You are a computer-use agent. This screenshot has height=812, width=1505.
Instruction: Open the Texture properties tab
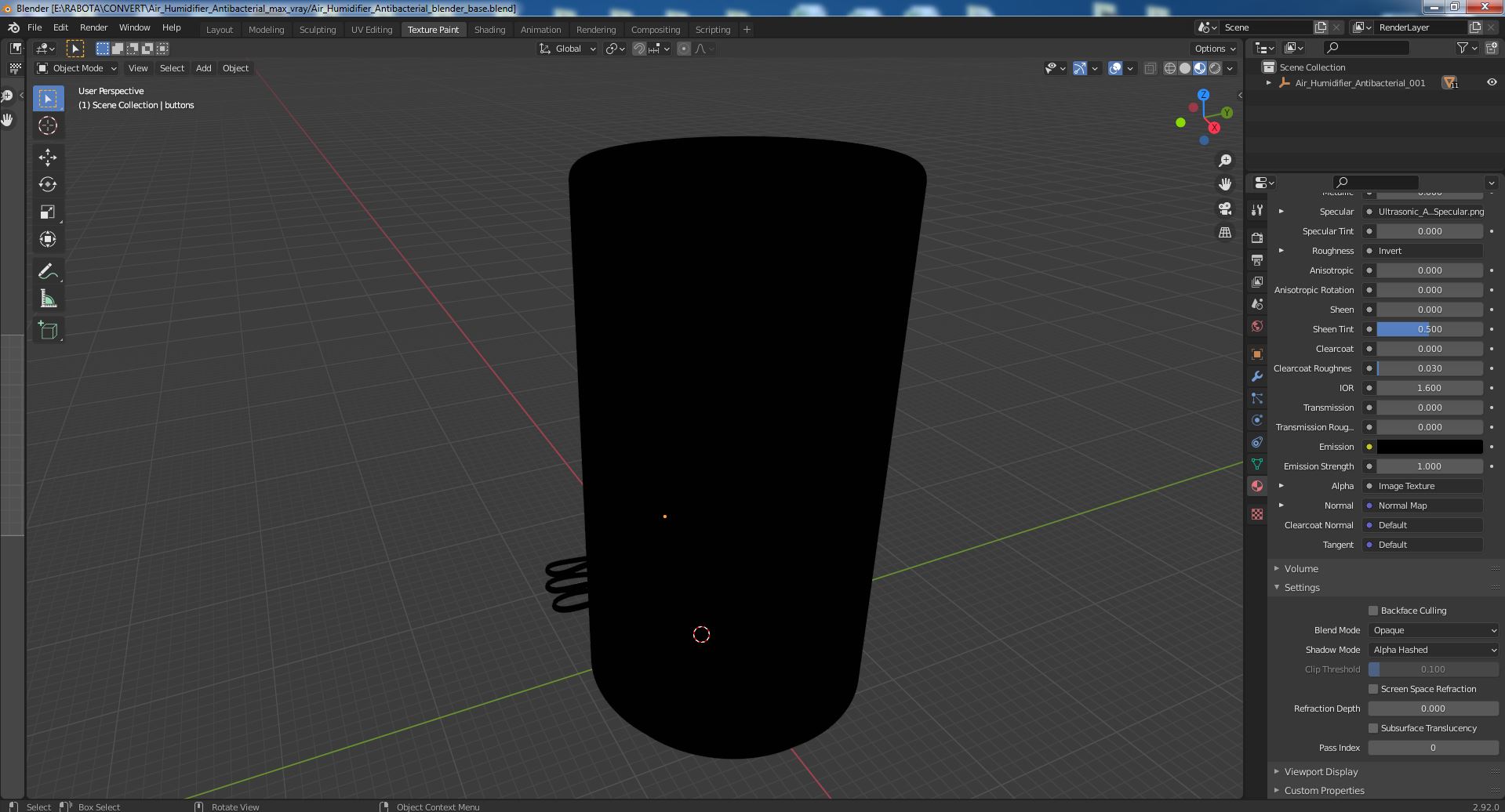click(x=1257, y=513)
